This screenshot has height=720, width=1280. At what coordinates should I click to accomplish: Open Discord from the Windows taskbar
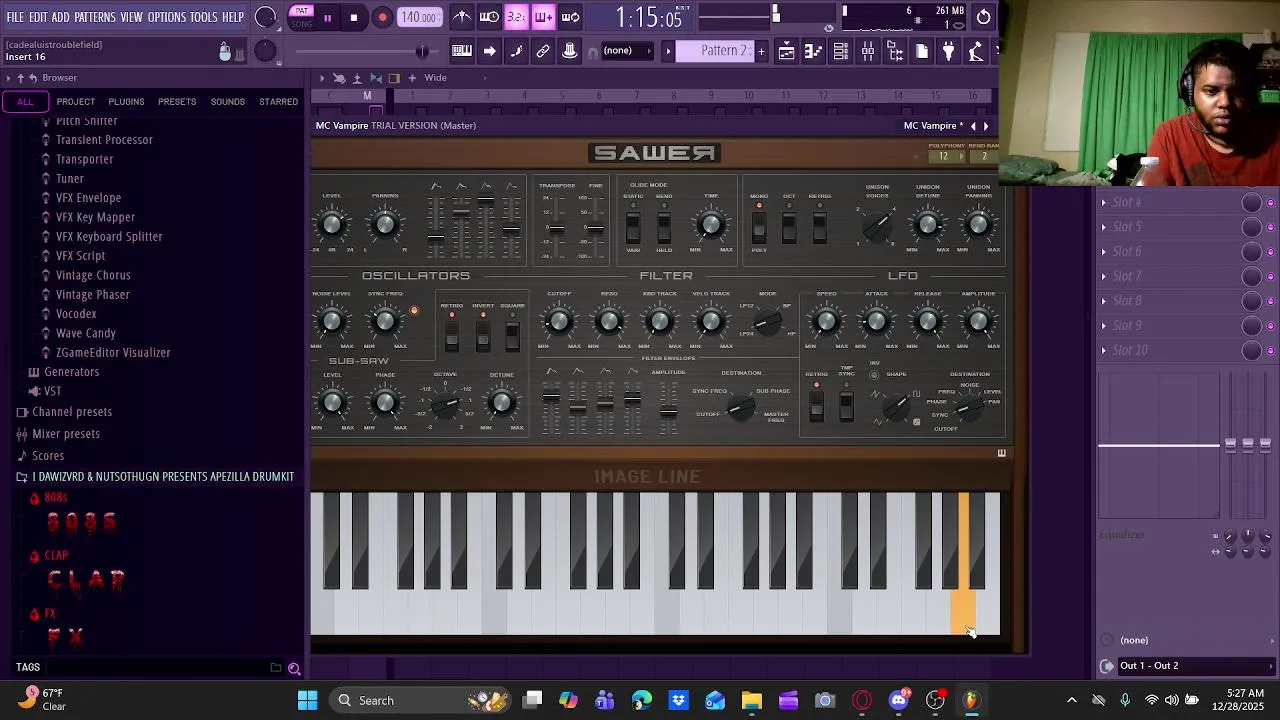[899, 701]
